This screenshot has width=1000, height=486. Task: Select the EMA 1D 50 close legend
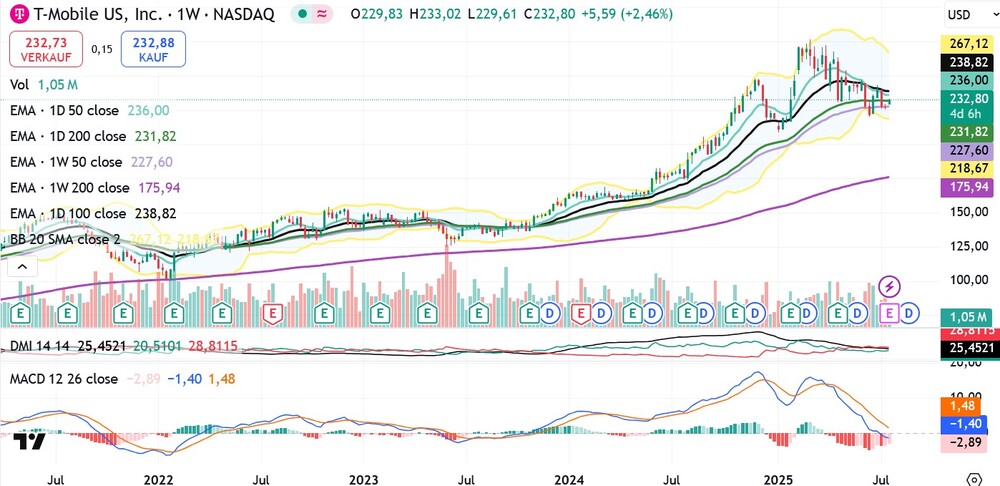tap(89, 110)
